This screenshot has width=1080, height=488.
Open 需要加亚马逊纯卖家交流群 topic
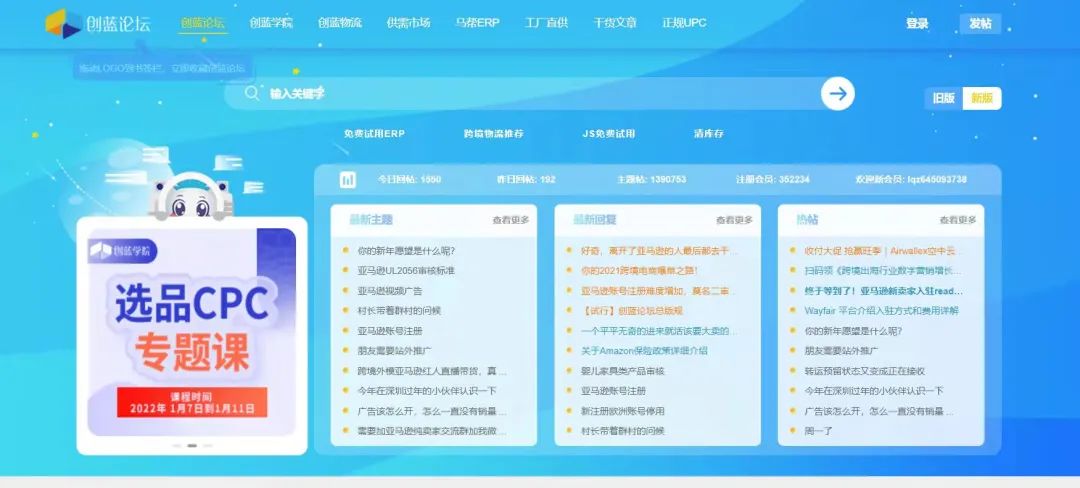(x=432, y=431)
